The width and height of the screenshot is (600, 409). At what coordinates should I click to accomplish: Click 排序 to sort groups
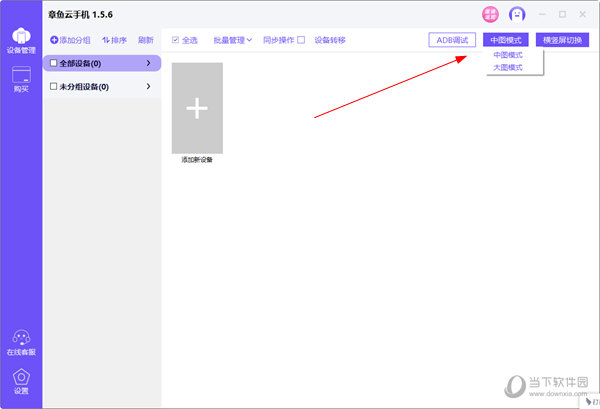[x=114, y=40]
